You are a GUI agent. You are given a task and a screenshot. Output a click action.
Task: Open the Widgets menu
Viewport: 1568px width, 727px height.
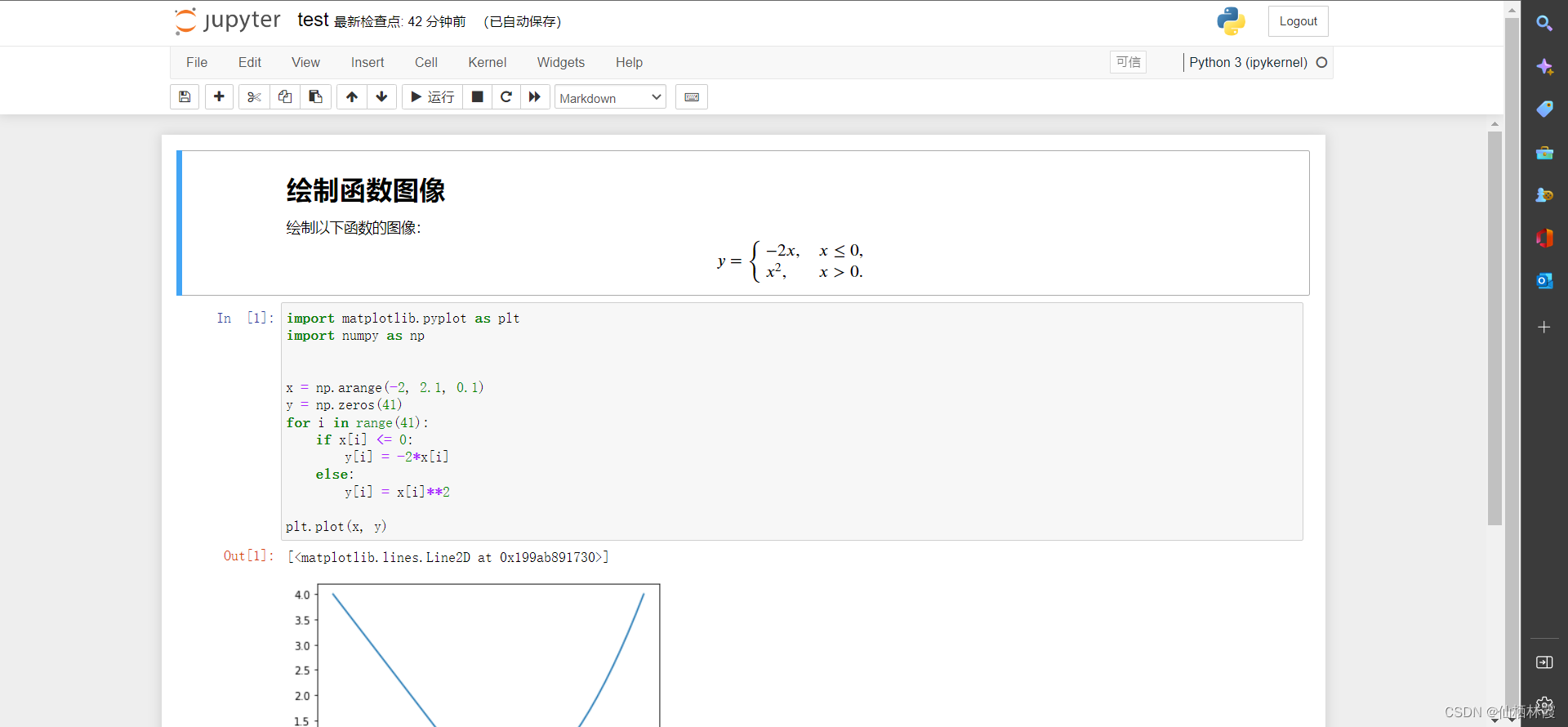tap(561, 63)
